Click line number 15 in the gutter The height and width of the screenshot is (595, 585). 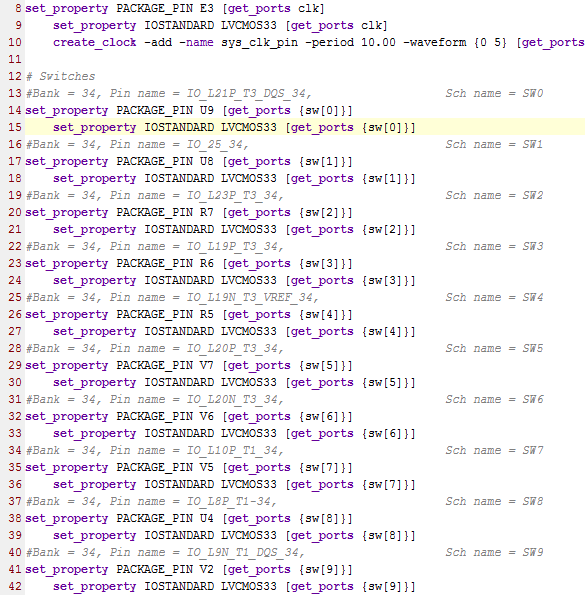[x=15, y=127]
